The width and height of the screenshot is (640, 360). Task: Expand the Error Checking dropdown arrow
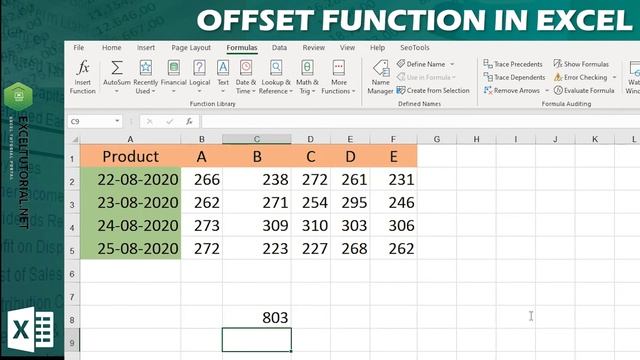click(614, 78)
